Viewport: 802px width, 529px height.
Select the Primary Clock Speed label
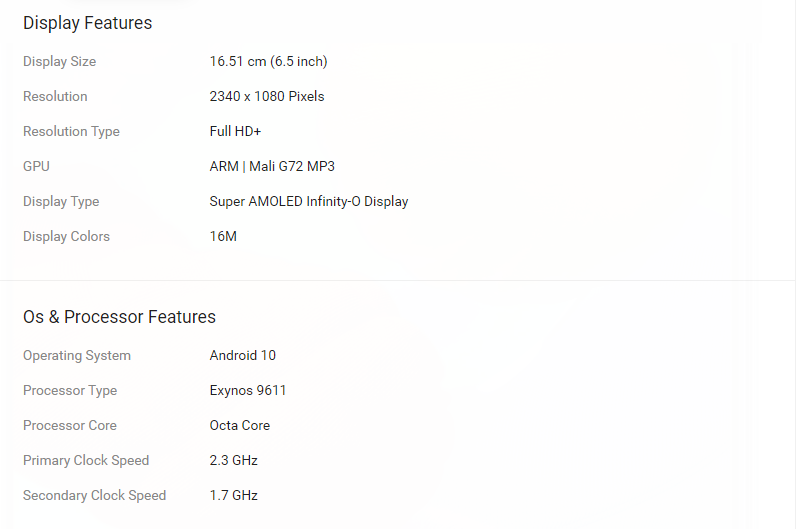(x=86, y=461)
